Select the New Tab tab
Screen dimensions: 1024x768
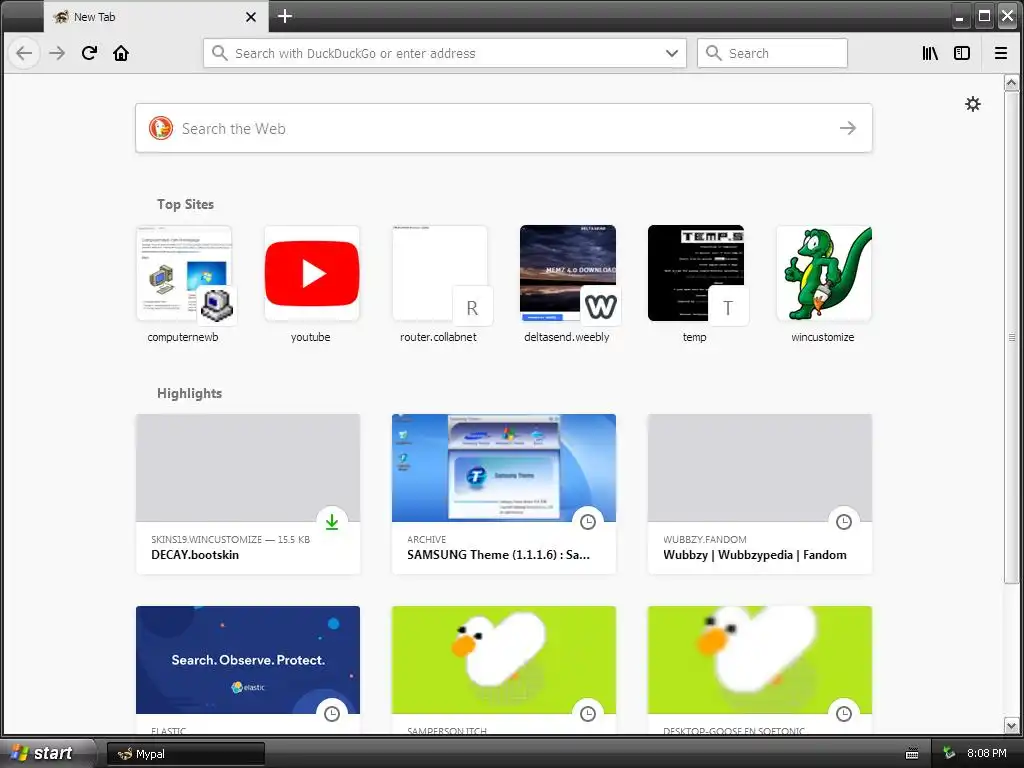tap(156, 17)
